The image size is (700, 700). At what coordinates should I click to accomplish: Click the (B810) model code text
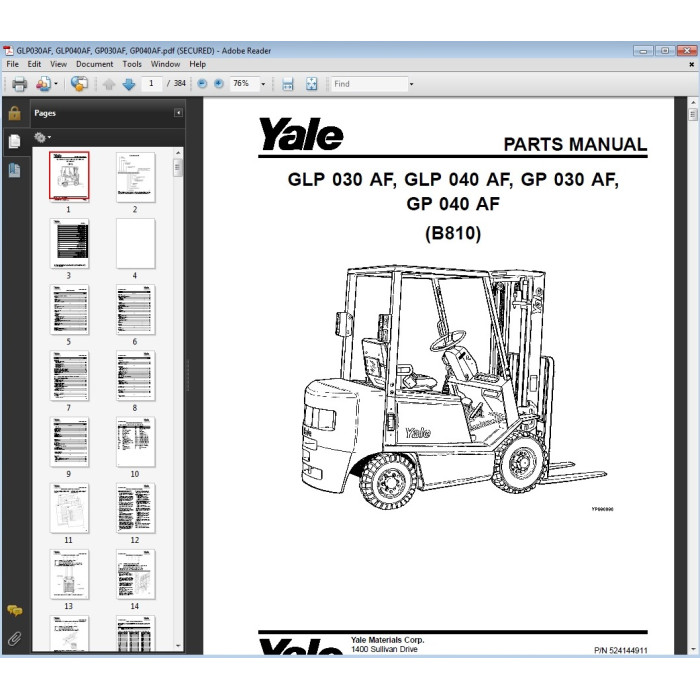453,233
